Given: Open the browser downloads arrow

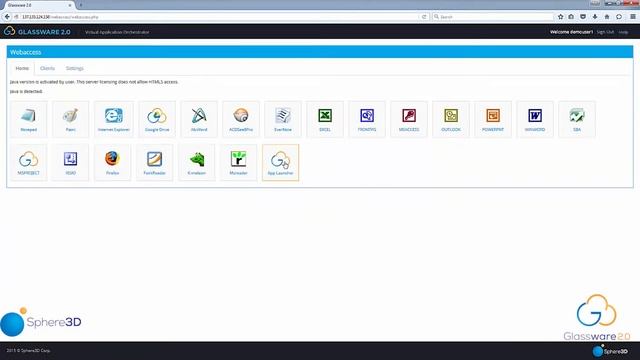Looking at the screenshot, I should point(595,17).
